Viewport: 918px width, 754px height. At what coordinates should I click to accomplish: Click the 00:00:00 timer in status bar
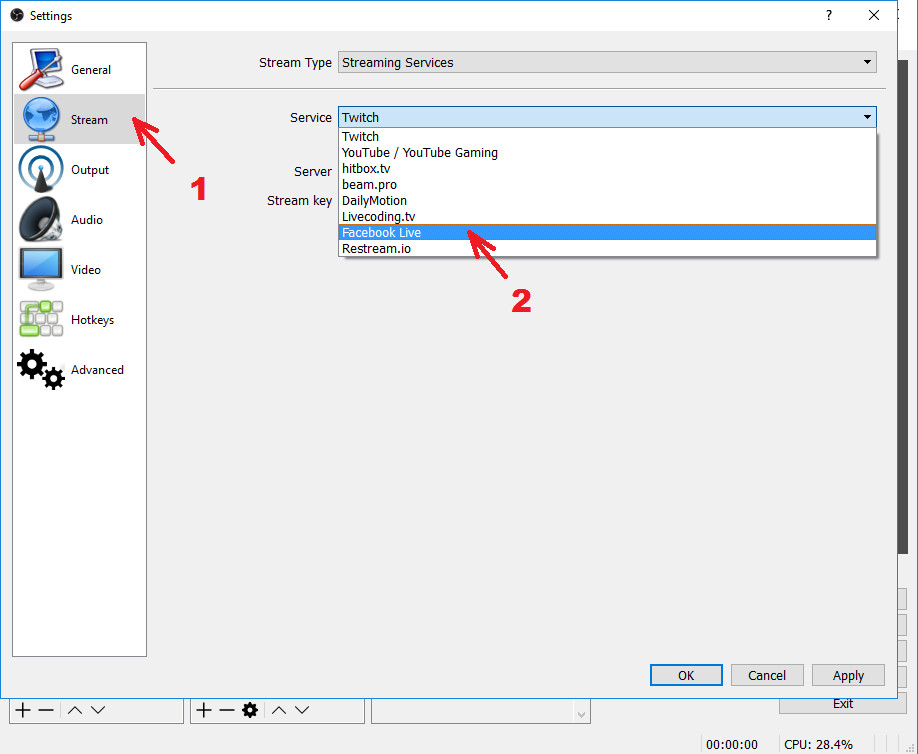coord(732,744)
